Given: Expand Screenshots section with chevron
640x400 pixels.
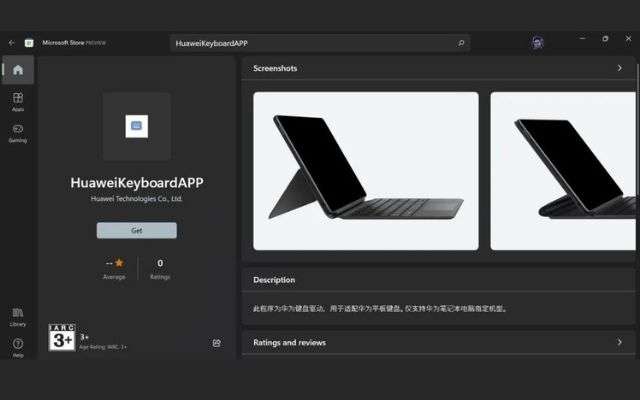Looking at the screenshot, I should pyautogui.click(x=620, y=68).
